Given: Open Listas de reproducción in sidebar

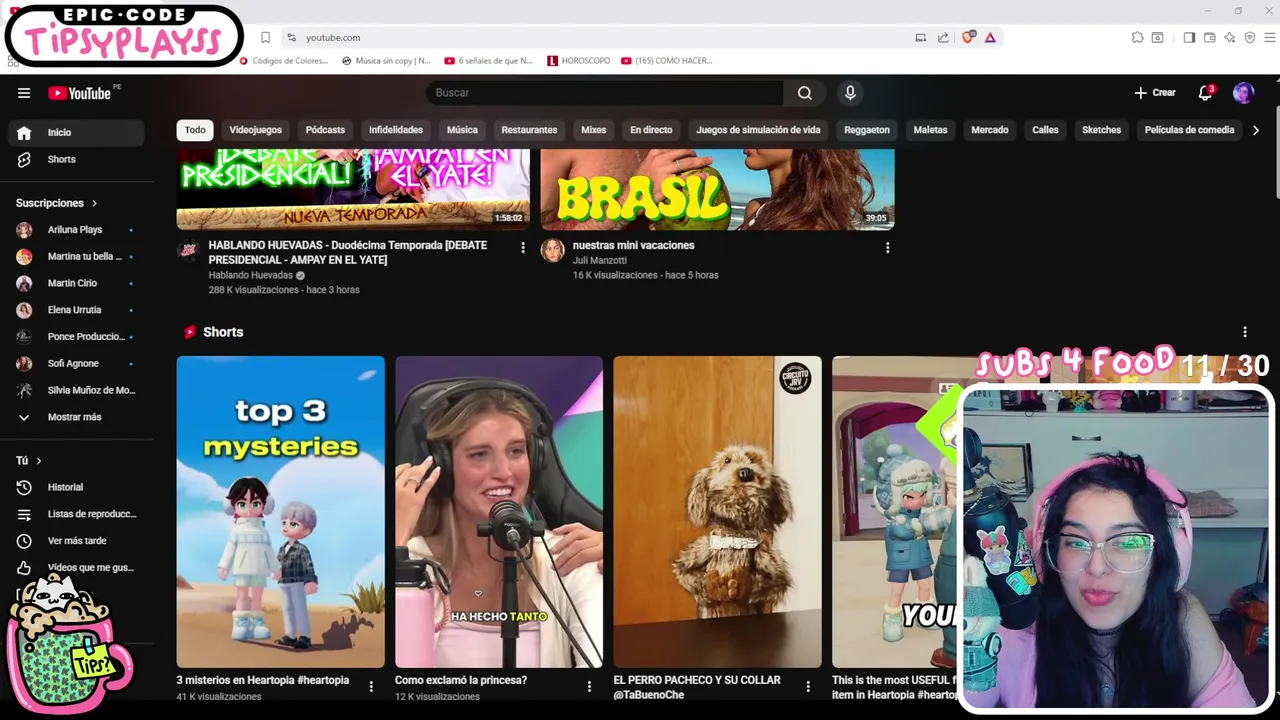Looking at the screenshot, I should point(76,514).
